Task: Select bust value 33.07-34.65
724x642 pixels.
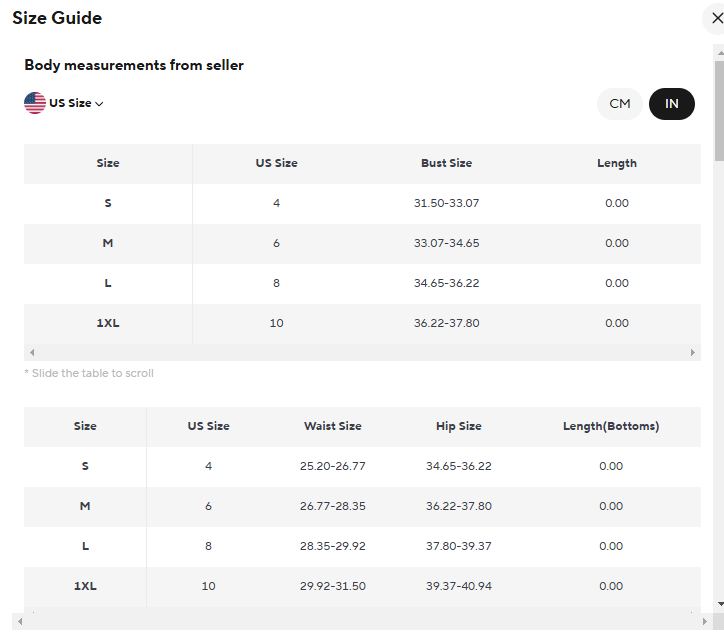Action: [446, 243]
